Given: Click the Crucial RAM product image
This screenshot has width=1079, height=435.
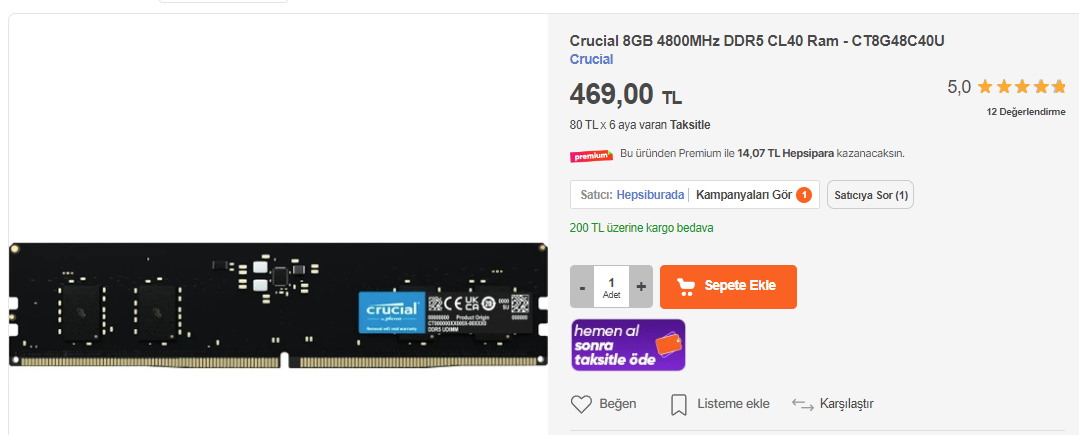Looking at the screenshot, I should [278, 304].
